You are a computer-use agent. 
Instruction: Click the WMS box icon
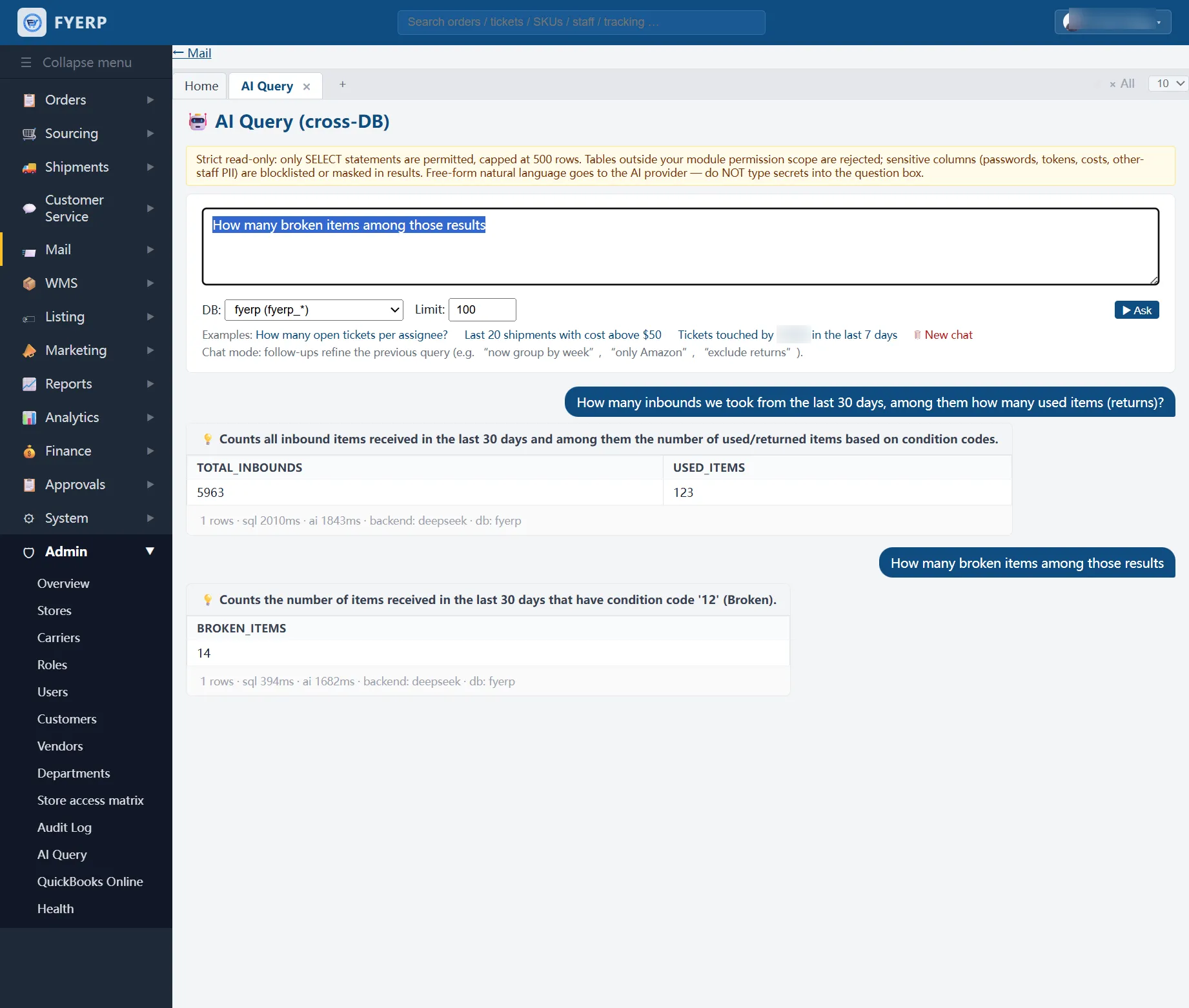pos(29,283)
